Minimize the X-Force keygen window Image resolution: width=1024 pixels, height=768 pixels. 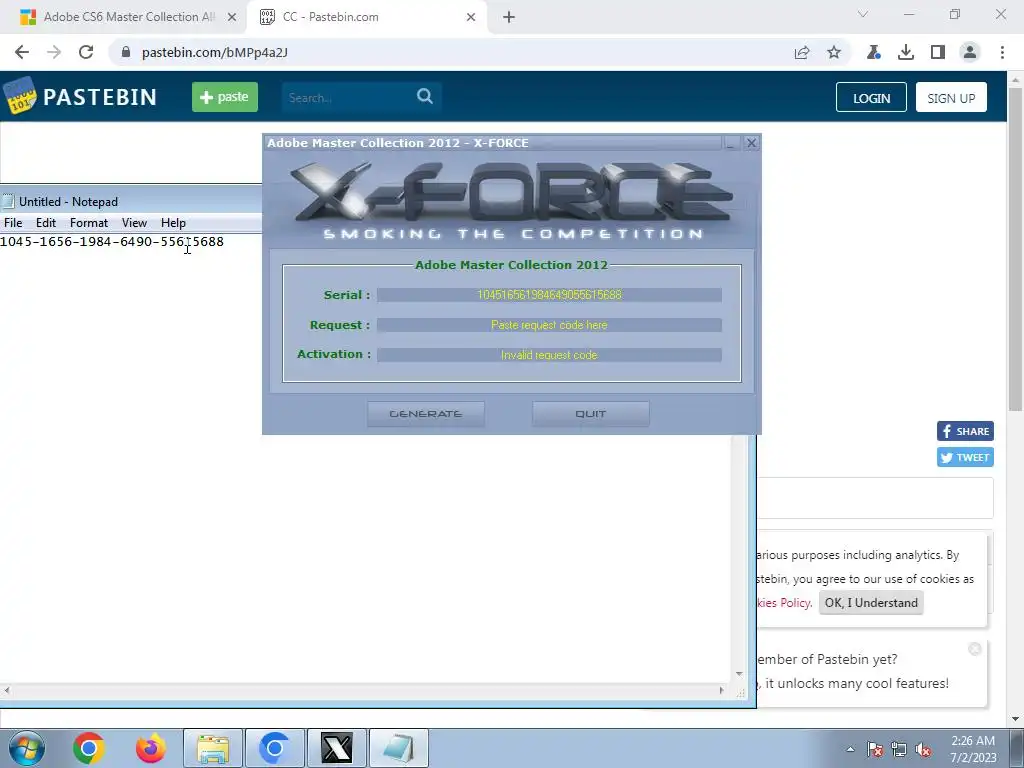[731, 143]
